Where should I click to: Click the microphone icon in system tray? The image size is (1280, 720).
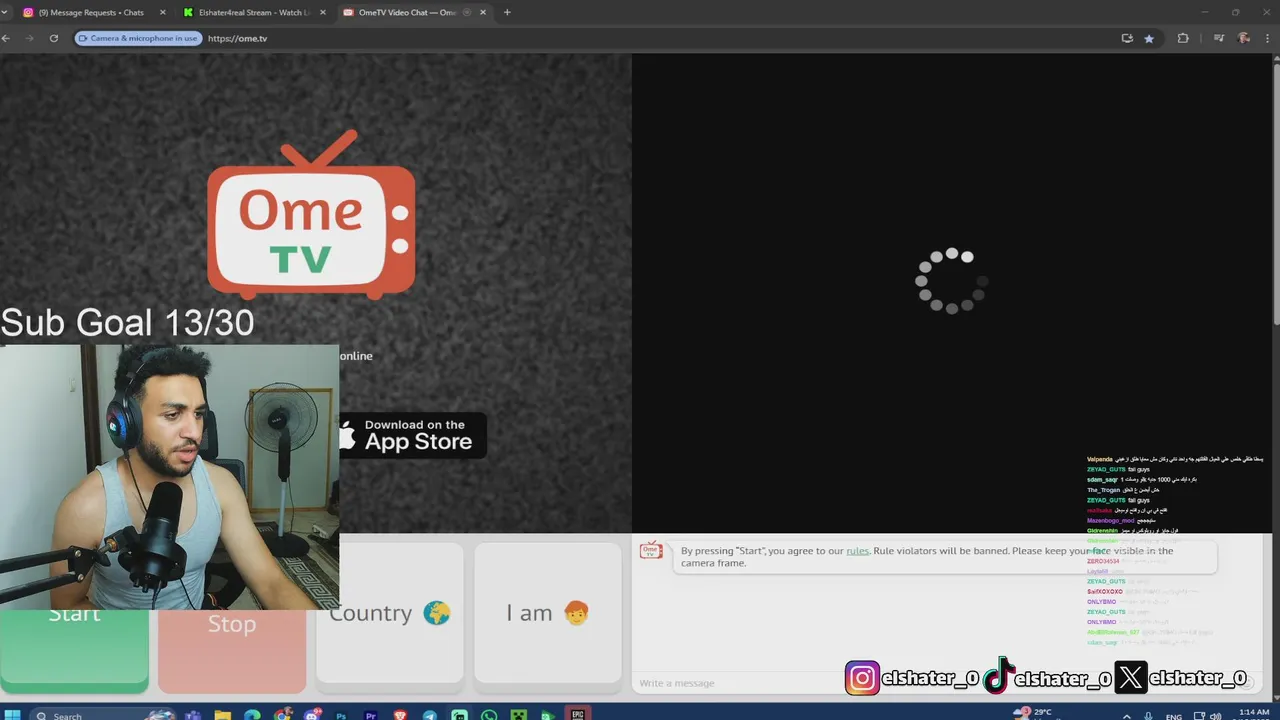coord(1148,715)
